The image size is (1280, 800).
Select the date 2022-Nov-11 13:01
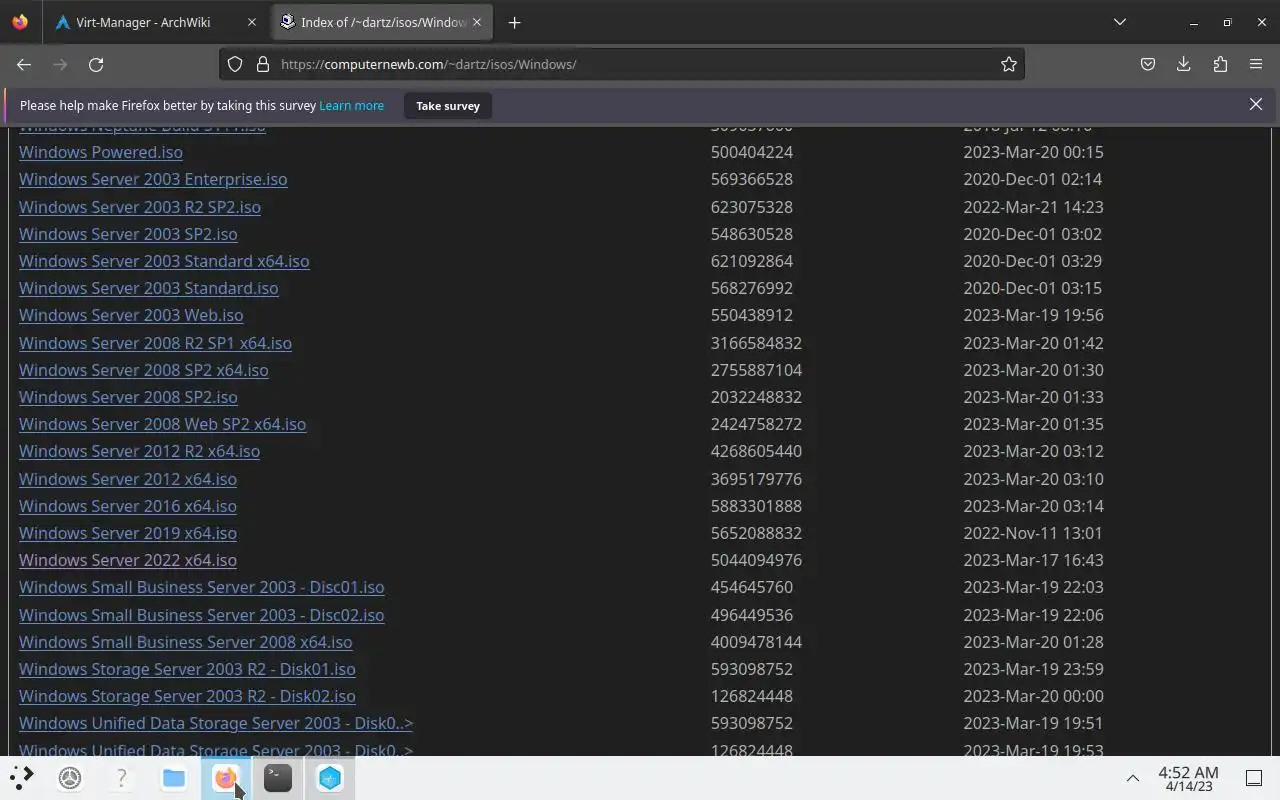1033,533
